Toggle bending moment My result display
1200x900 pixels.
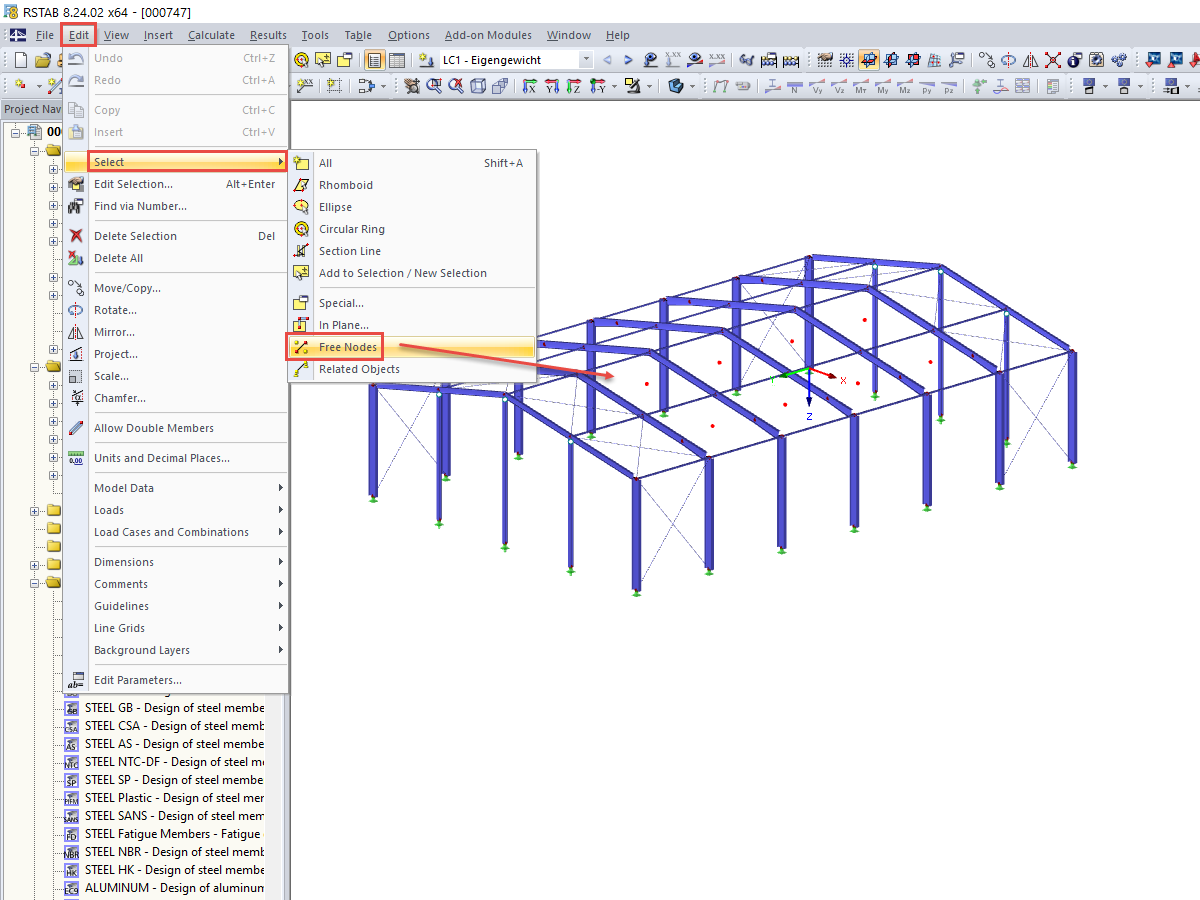pos(883,86)
